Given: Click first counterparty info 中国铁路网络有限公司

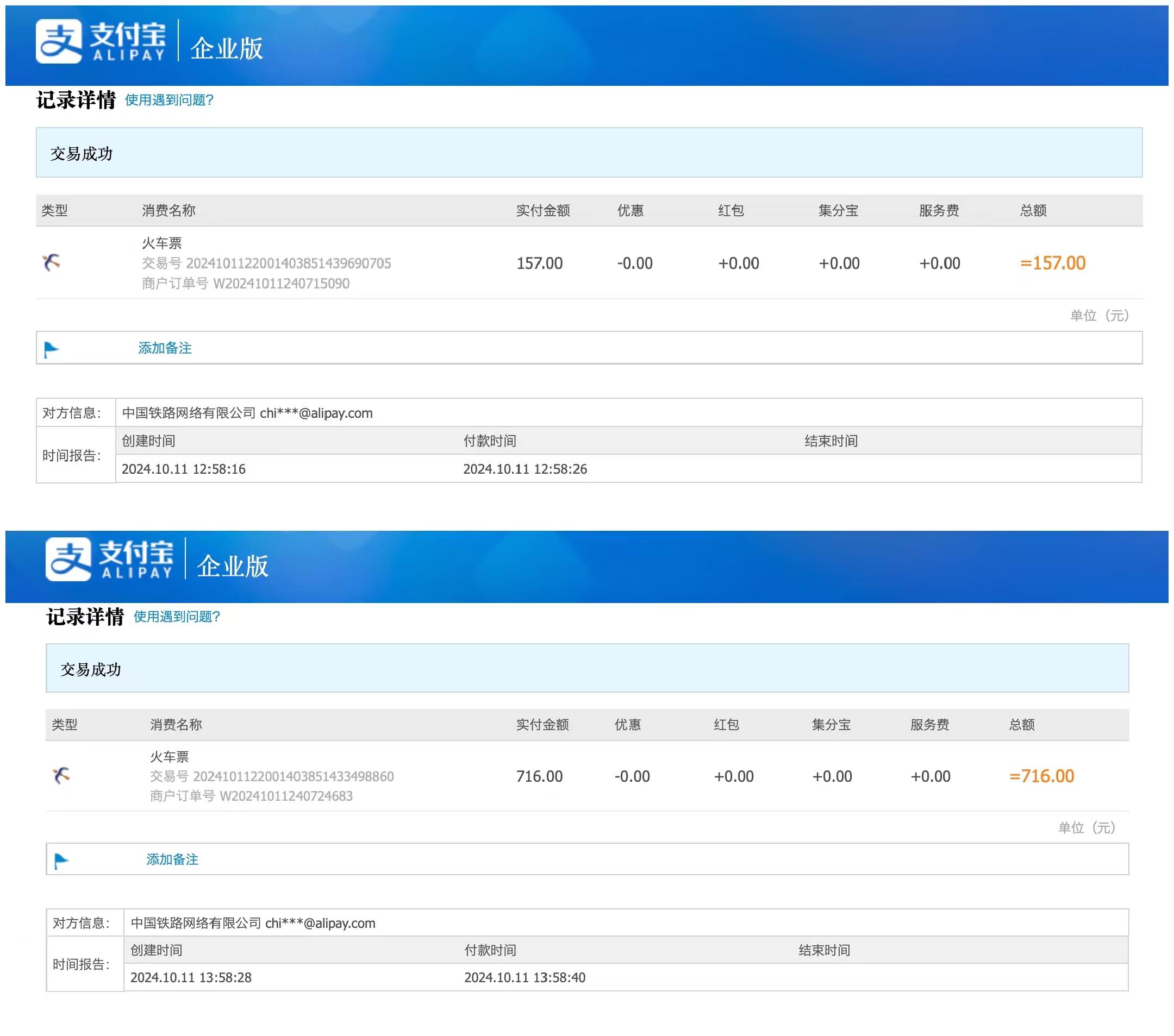Looking at the screenshot, I should (189, 413).
